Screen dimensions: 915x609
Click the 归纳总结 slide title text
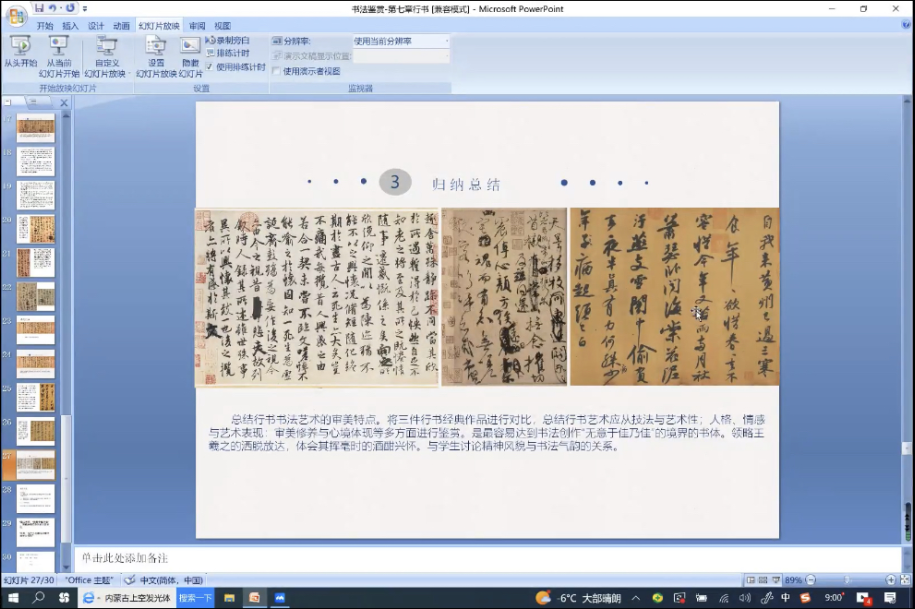pos(466,184)
